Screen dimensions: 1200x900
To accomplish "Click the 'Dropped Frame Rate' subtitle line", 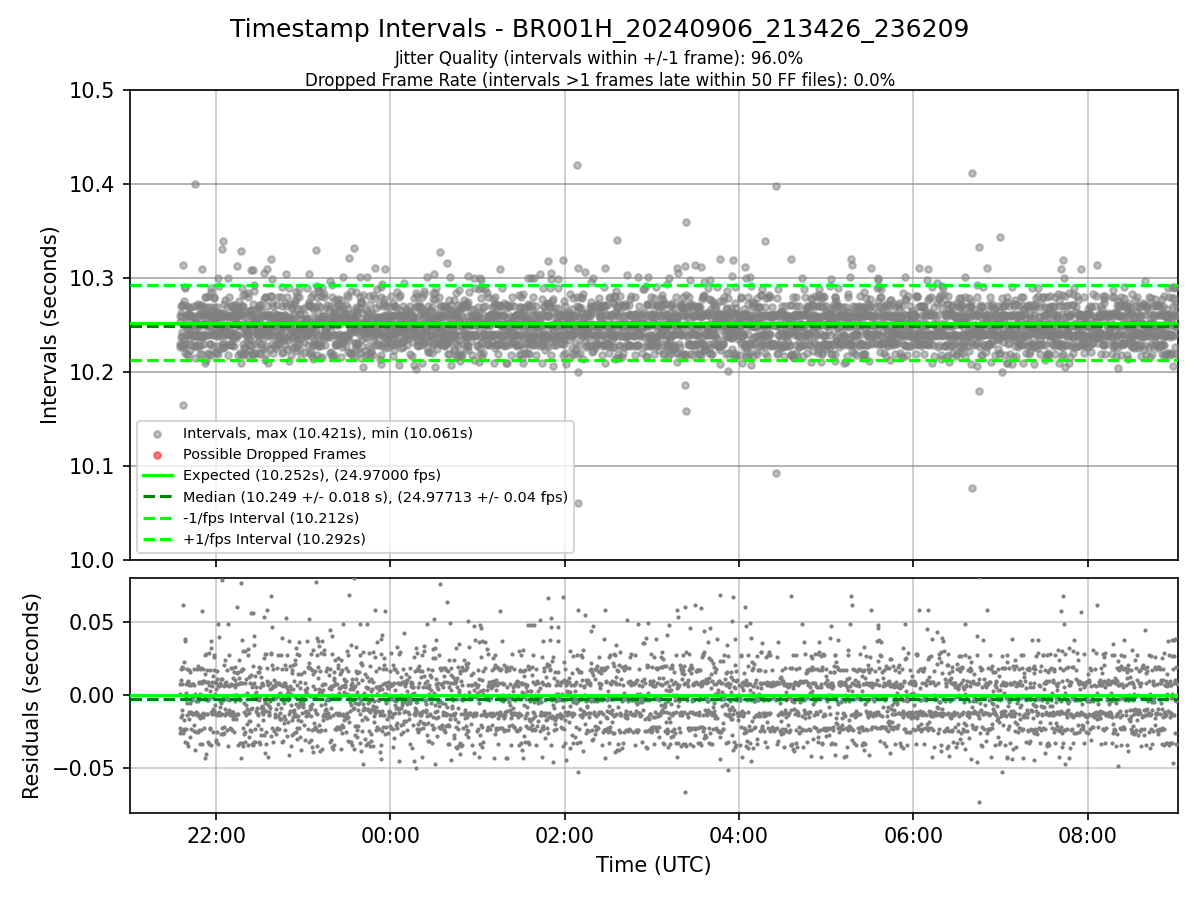I will pyautogui.click(x=599, y=80).
